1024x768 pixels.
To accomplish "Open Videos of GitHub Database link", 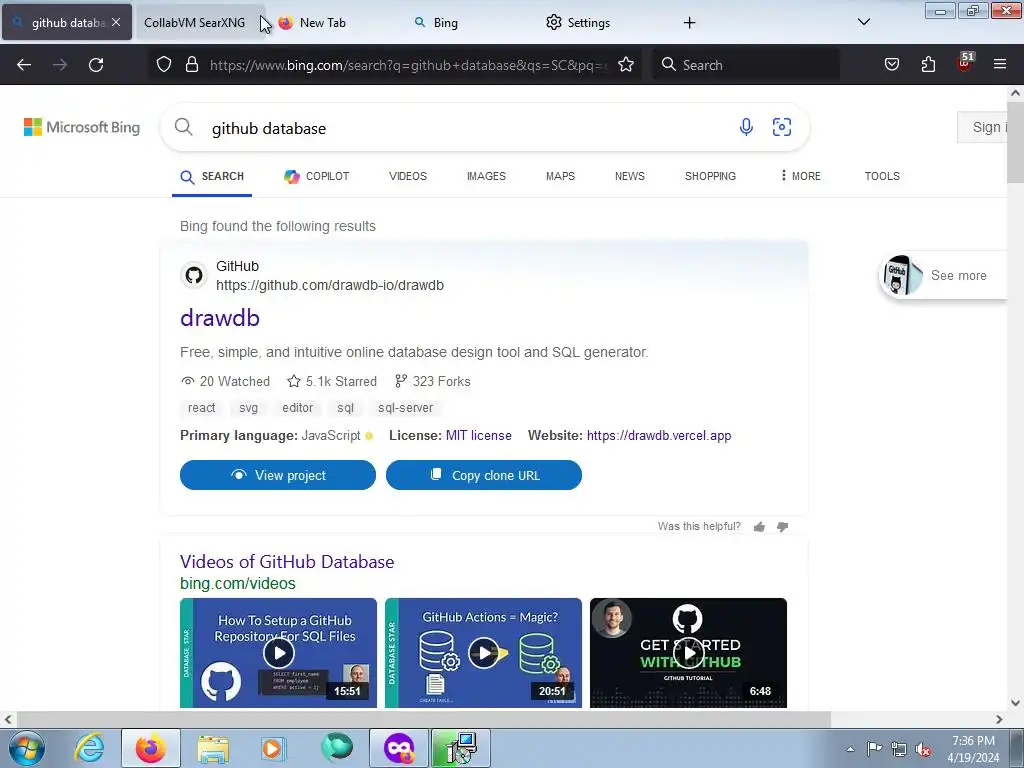I will click(x=287, y=562).
